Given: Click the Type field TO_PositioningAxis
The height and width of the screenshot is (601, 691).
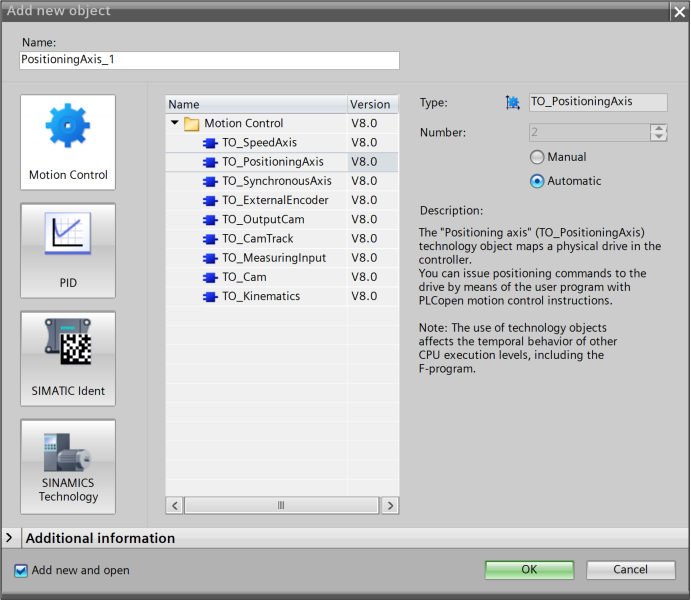Looking at the screenshot, I should click(x=598, y=102).
